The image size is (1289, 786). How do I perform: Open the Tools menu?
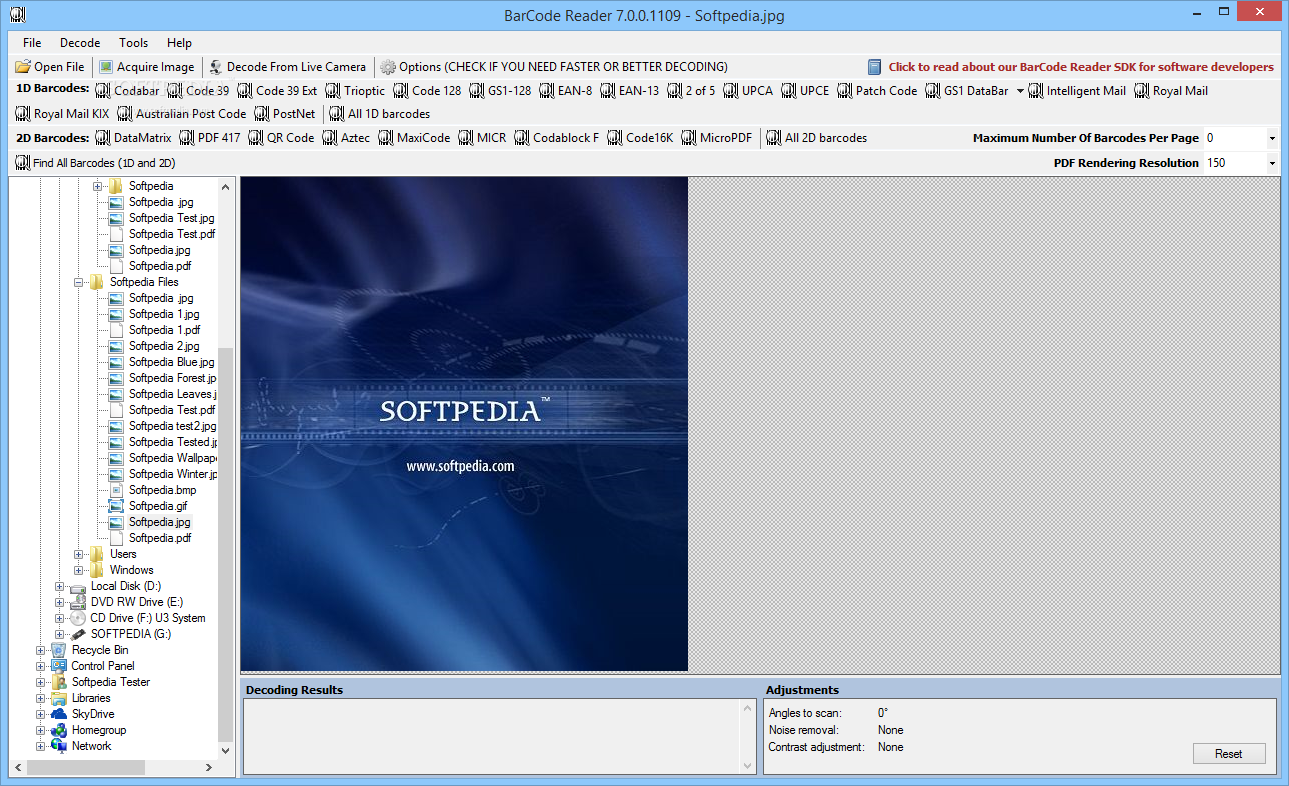point(133,43)
